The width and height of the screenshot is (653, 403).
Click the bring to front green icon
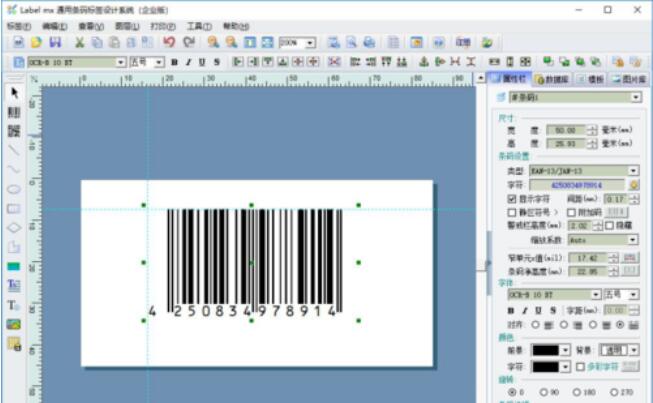(x=548, y=62)
